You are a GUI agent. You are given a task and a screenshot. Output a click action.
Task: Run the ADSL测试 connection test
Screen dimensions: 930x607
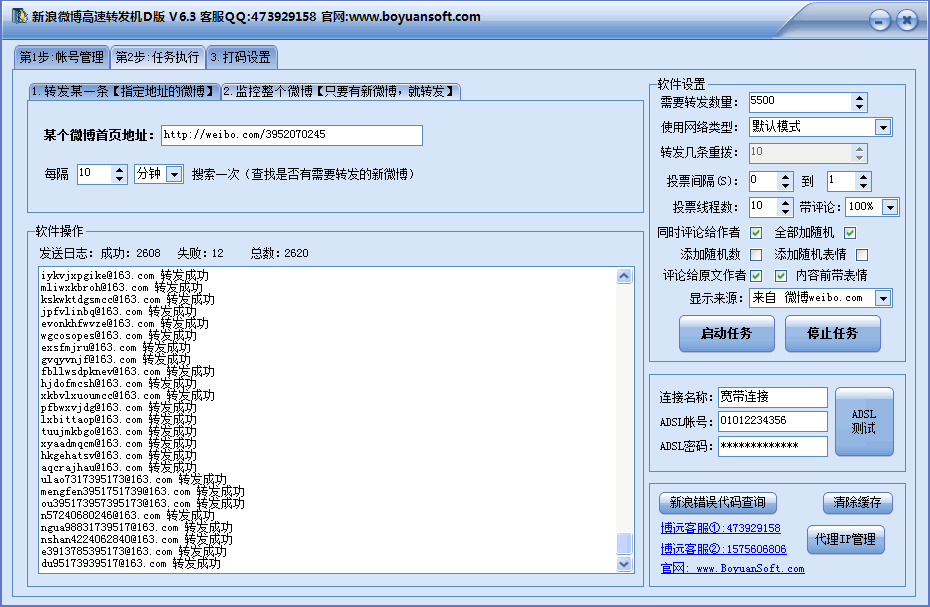click(x=864, y=421)
